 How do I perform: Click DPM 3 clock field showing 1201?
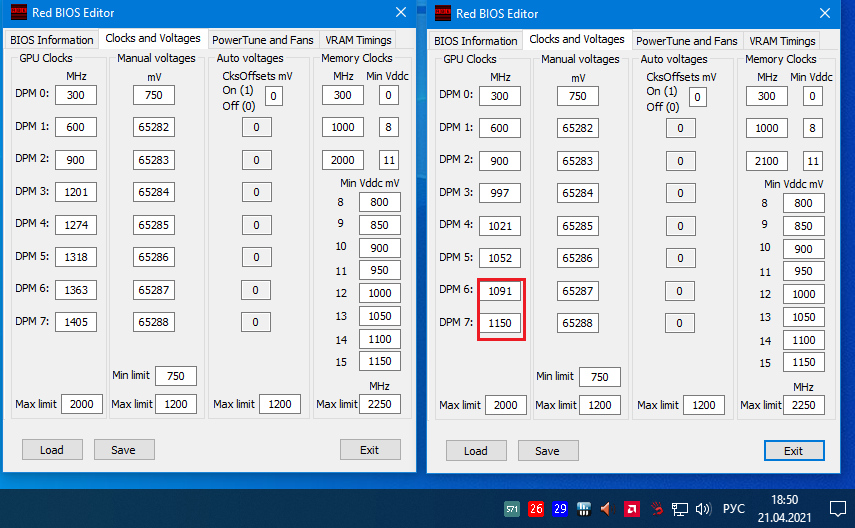[x=76, y=192]
